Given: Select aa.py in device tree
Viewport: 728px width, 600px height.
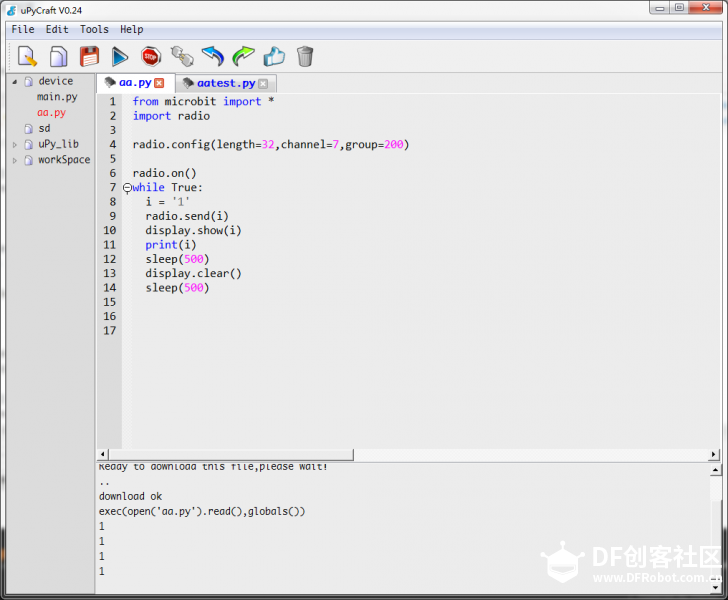Looking at the screenshot, I should tap(52, 112).
